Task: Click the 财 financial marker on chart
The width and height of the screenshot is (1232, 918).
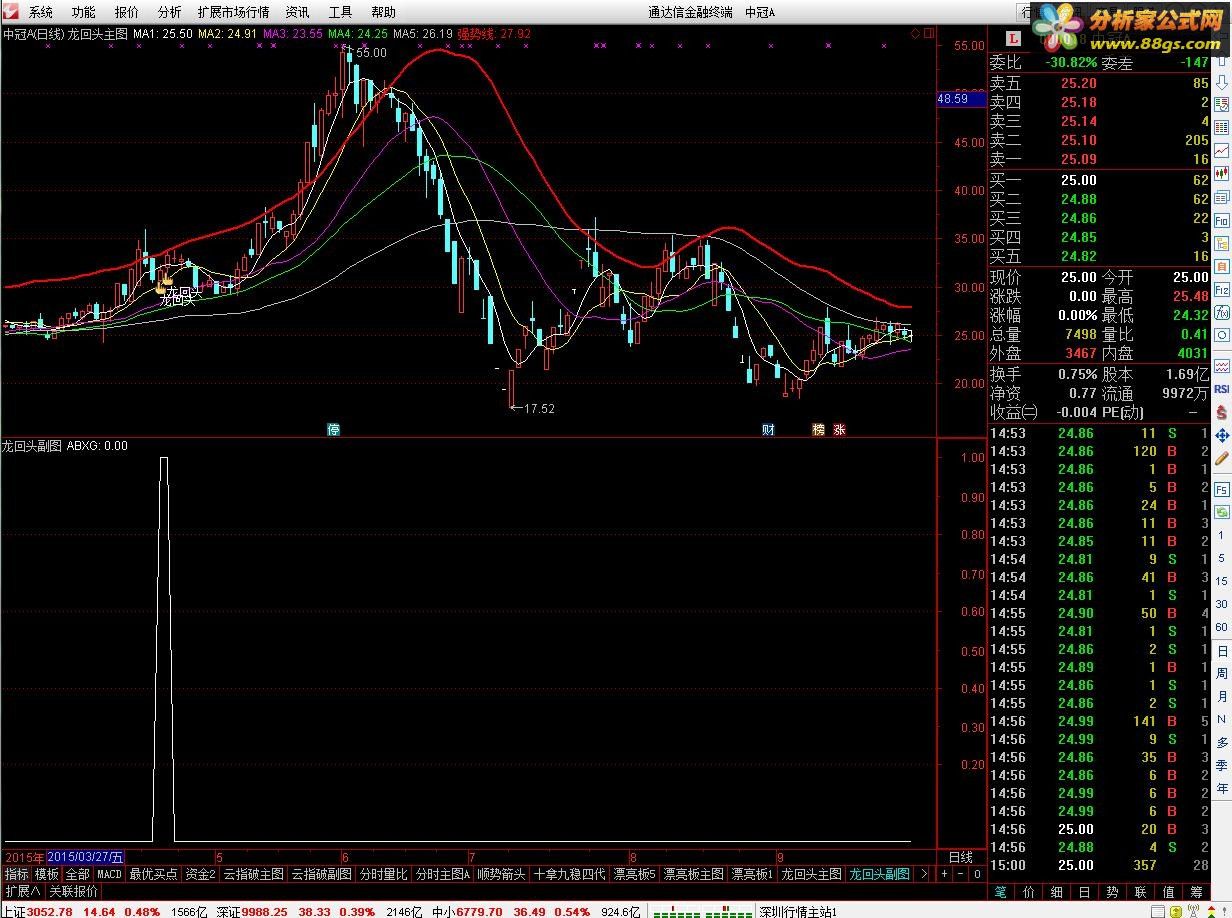Action: (x=768, y=430)
